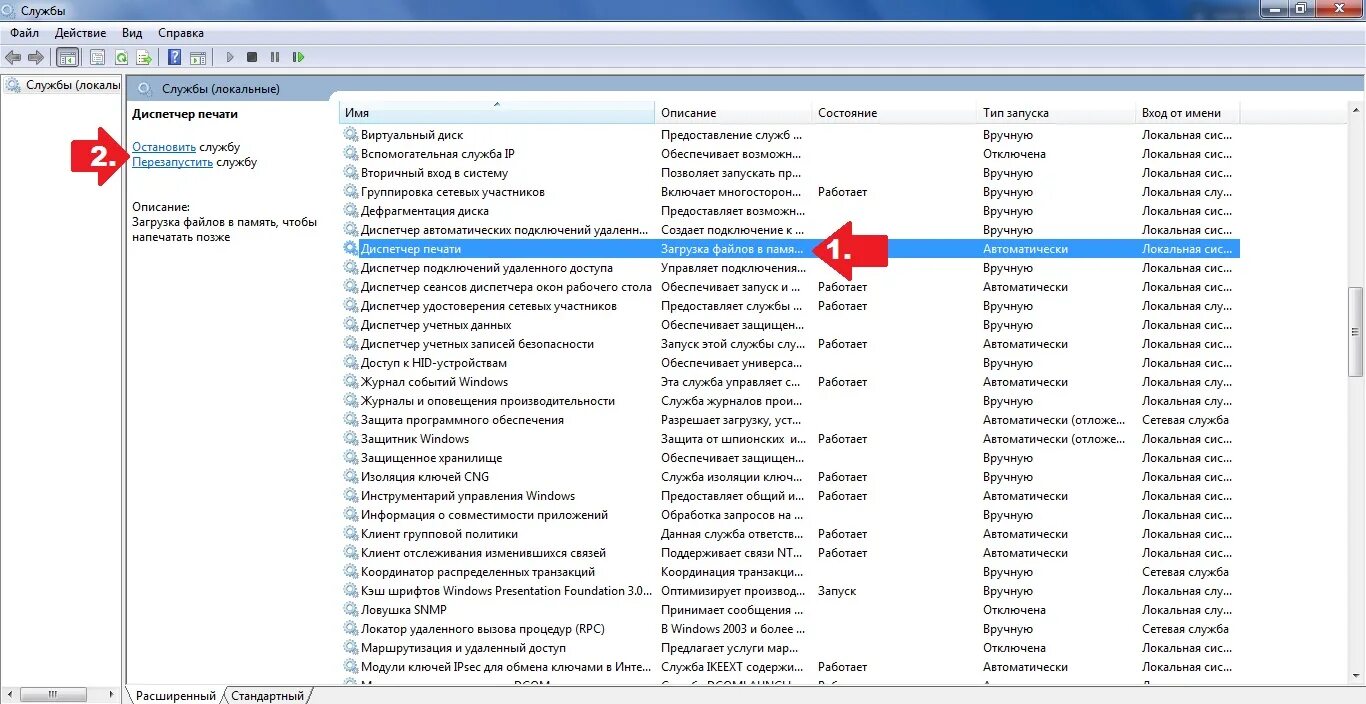Select Диспетчер автоматических подключений удаленного доступа
Screen dimensions: 1366x704
click(505, 230)
